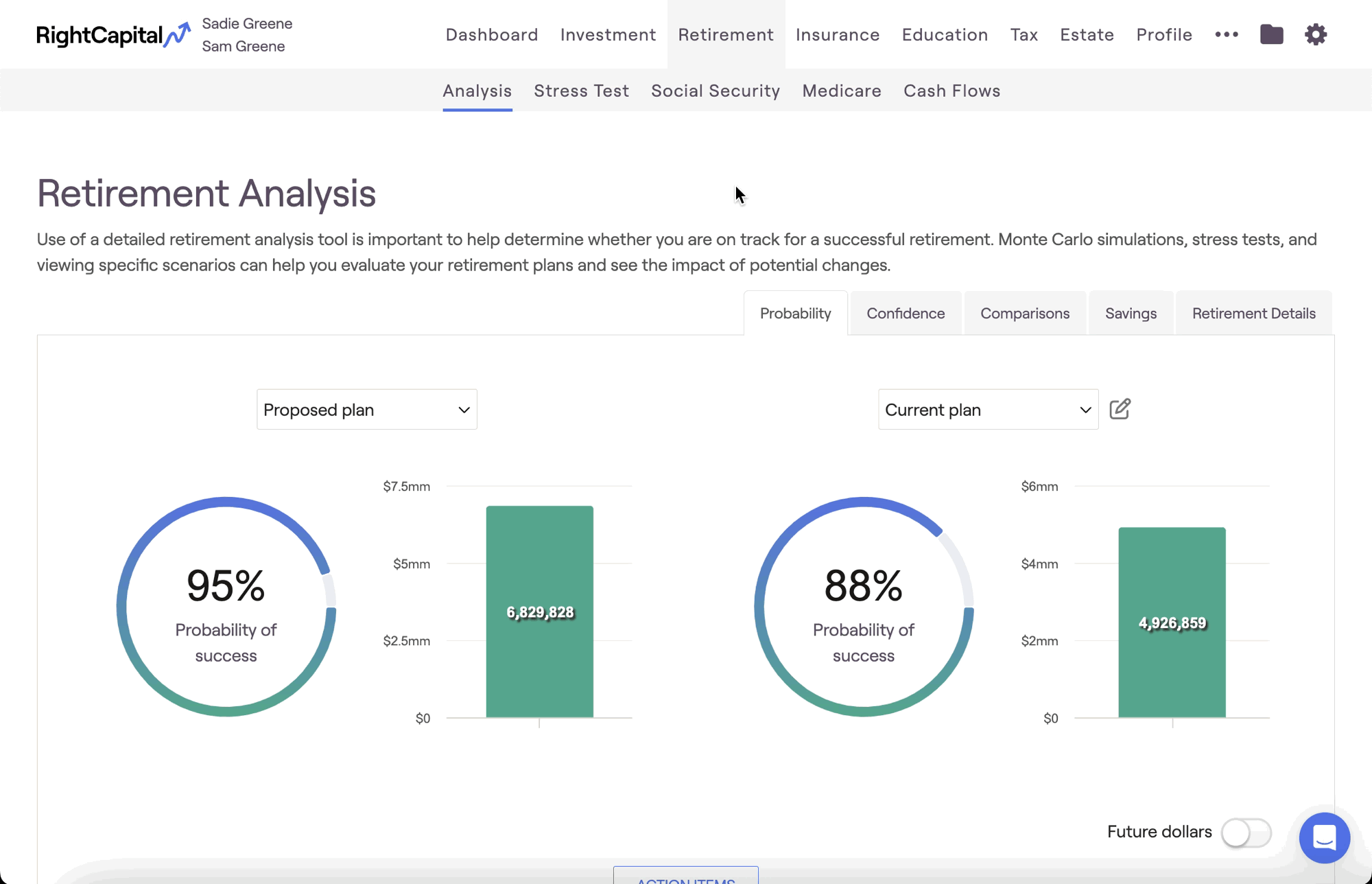Open Social Security section

pyautogui.click(x=715, y=91)
